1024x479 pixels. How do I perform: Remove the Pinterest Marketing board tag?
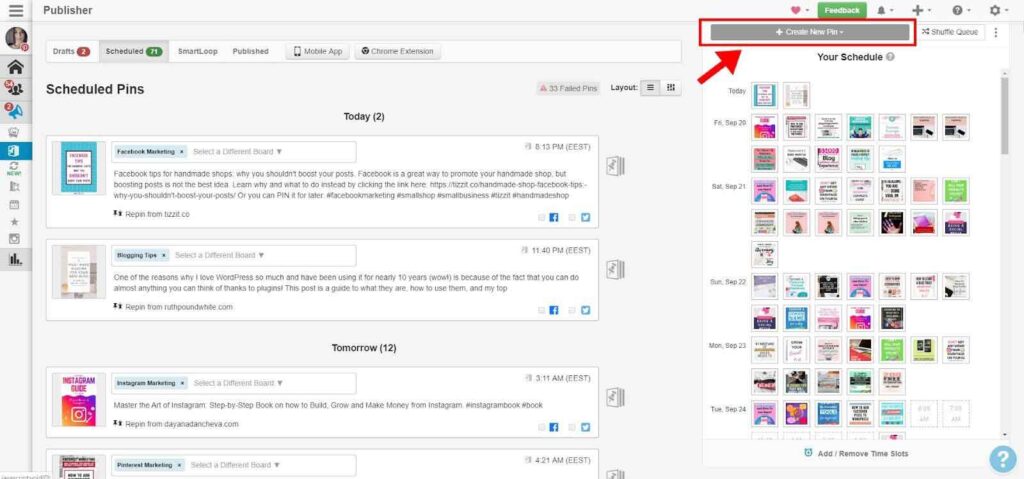(180, 465)
